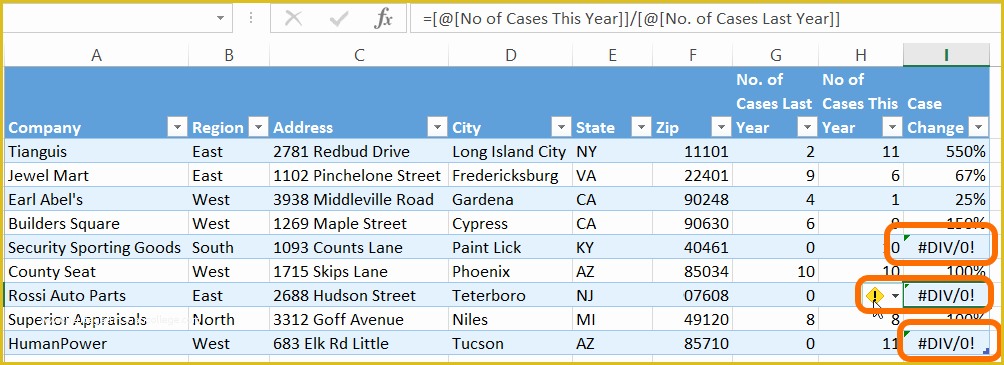Click the Enter checkmark formula bar icon
Image resolution: width=1004 pixels, height=365 pixels.
click(x=339, y=19)
